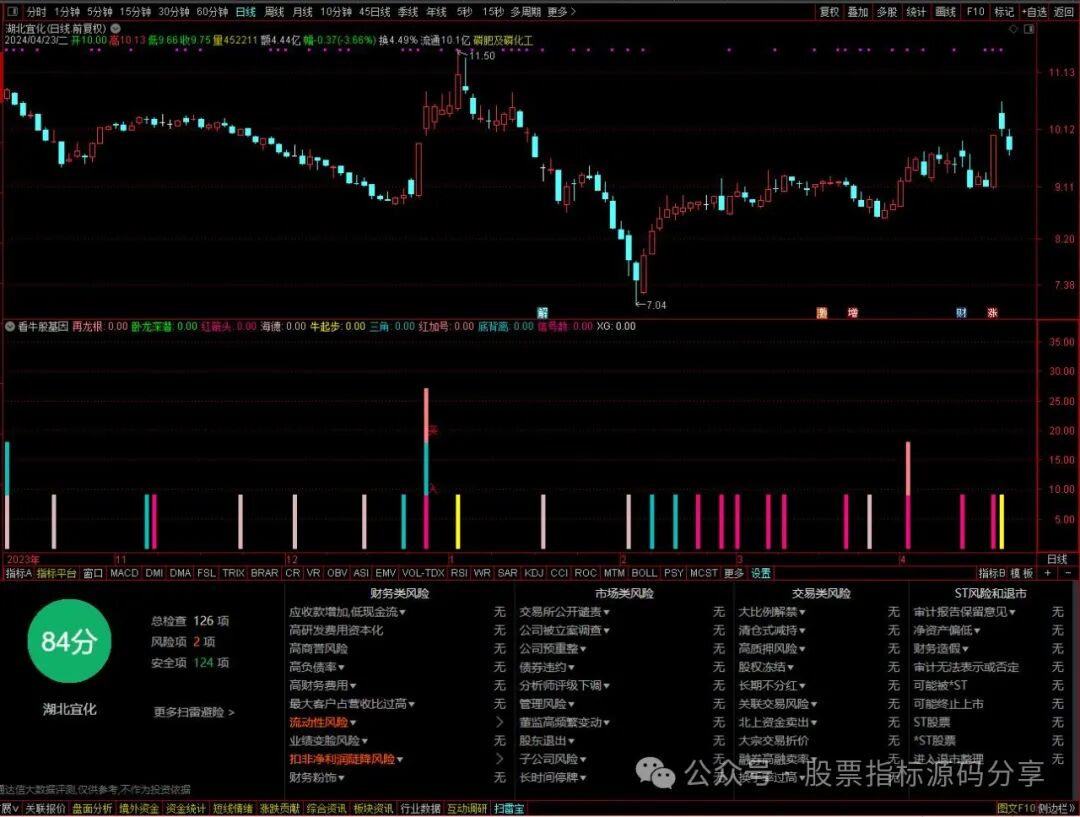Click 图文F10 at bottom right
1080x817 pixels.
tap(1015, 809)
